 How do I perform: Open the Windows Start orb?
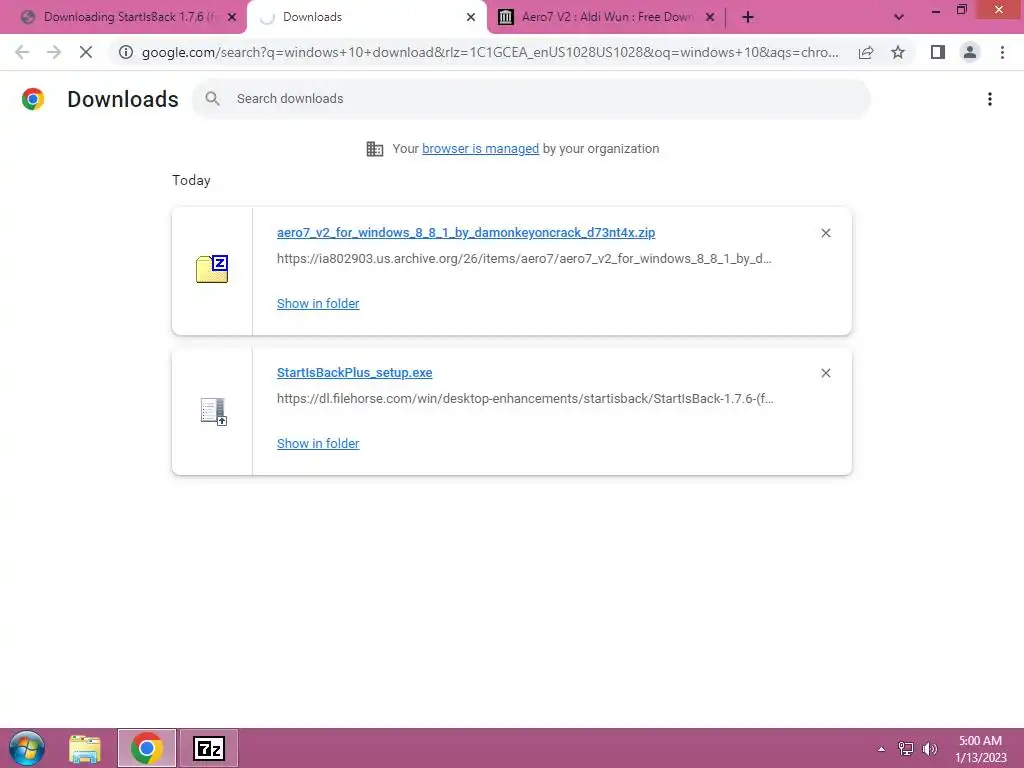pyautogui.click(x=27, y=748)
